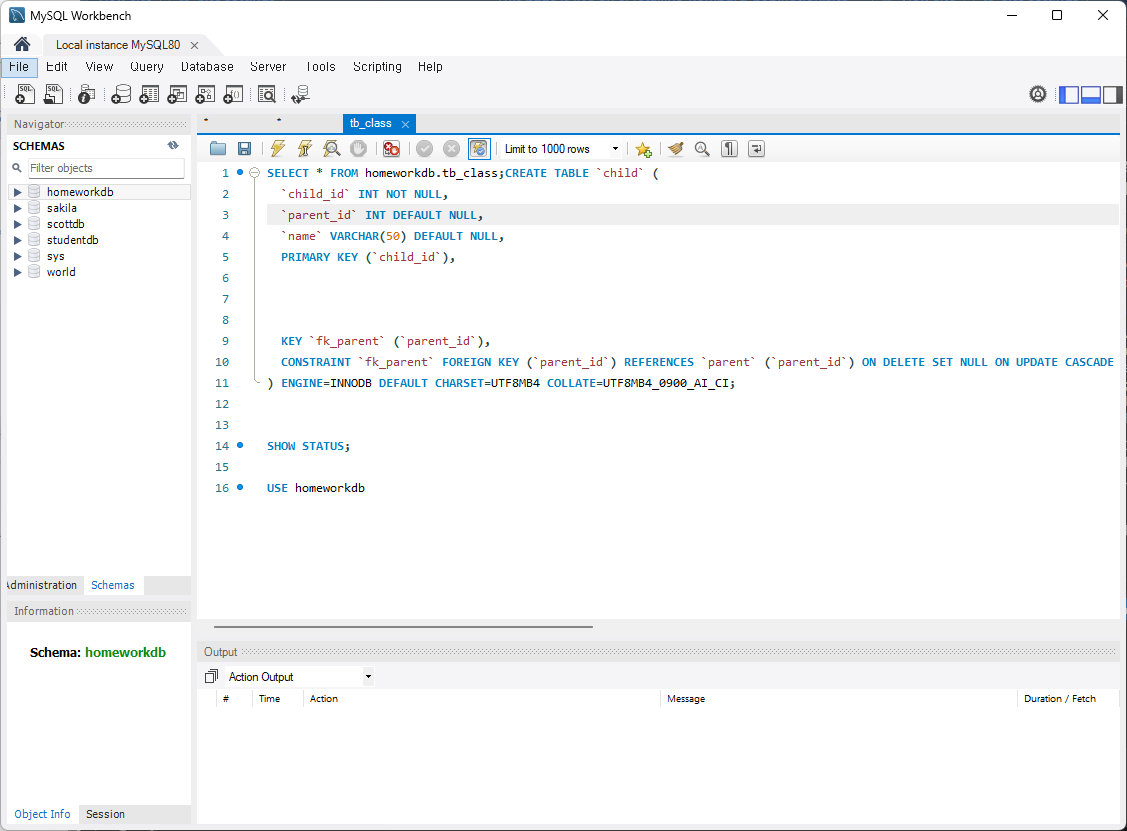
Task: Switch to the Administration tab
Action: click(x=42, y=585)
